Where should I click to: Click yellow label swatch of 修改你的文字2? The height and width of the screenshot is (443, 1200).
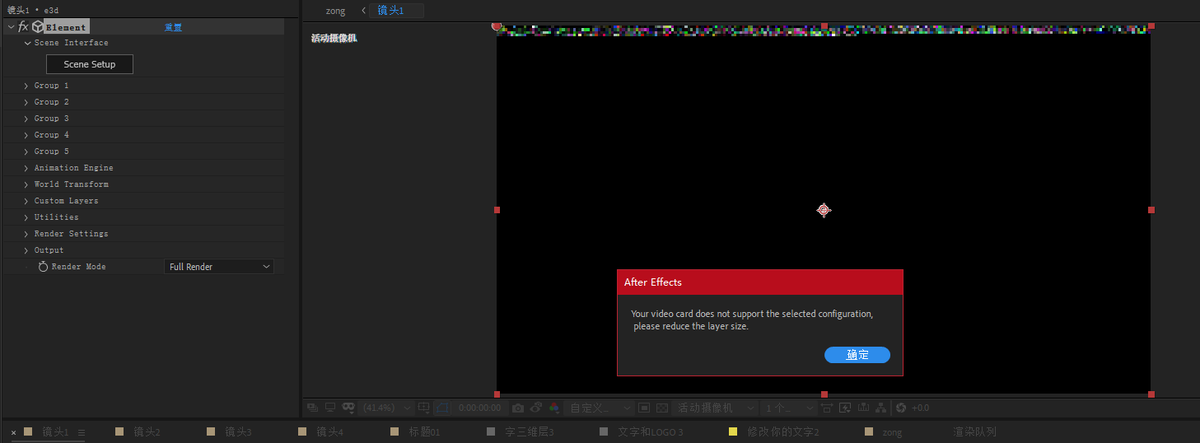click(x=733, y=432)
